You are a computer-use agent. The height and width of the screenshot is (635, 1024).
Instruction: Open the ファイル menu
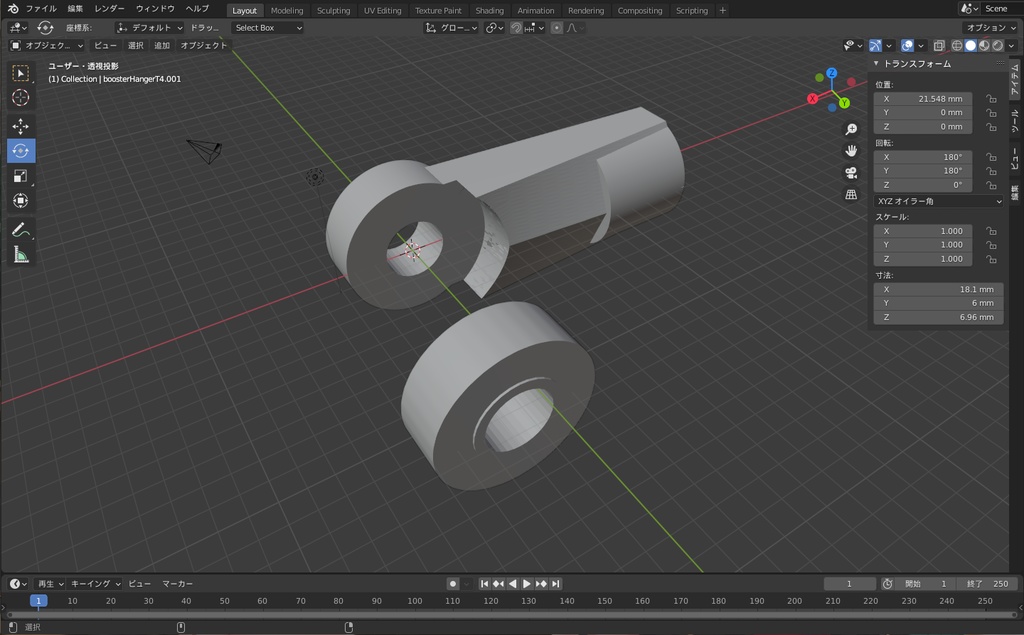(x=41, y=8)
